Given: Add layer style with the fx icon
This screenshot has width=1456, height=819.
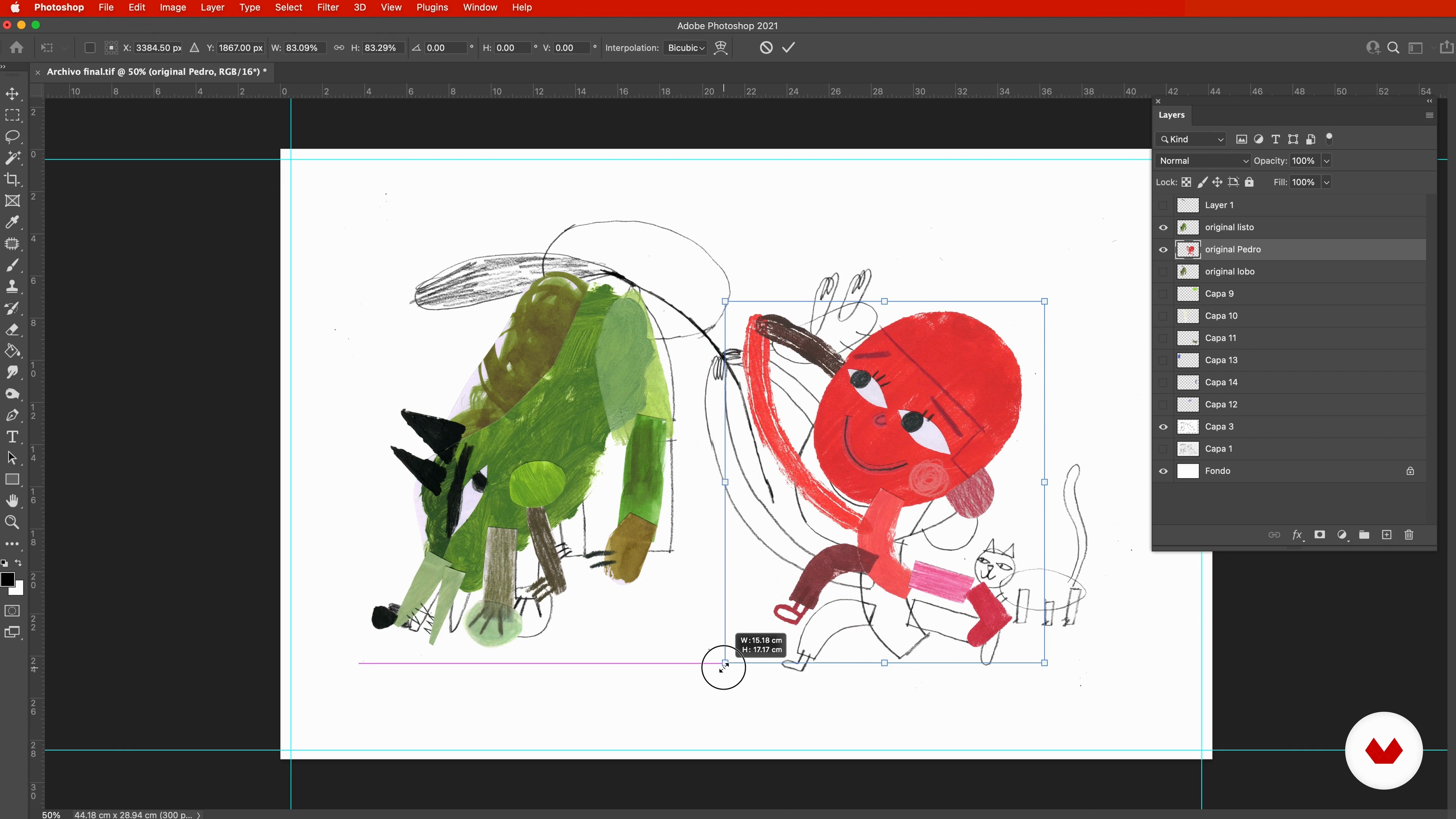Looking at the screenshot, I should (1297, 535).
